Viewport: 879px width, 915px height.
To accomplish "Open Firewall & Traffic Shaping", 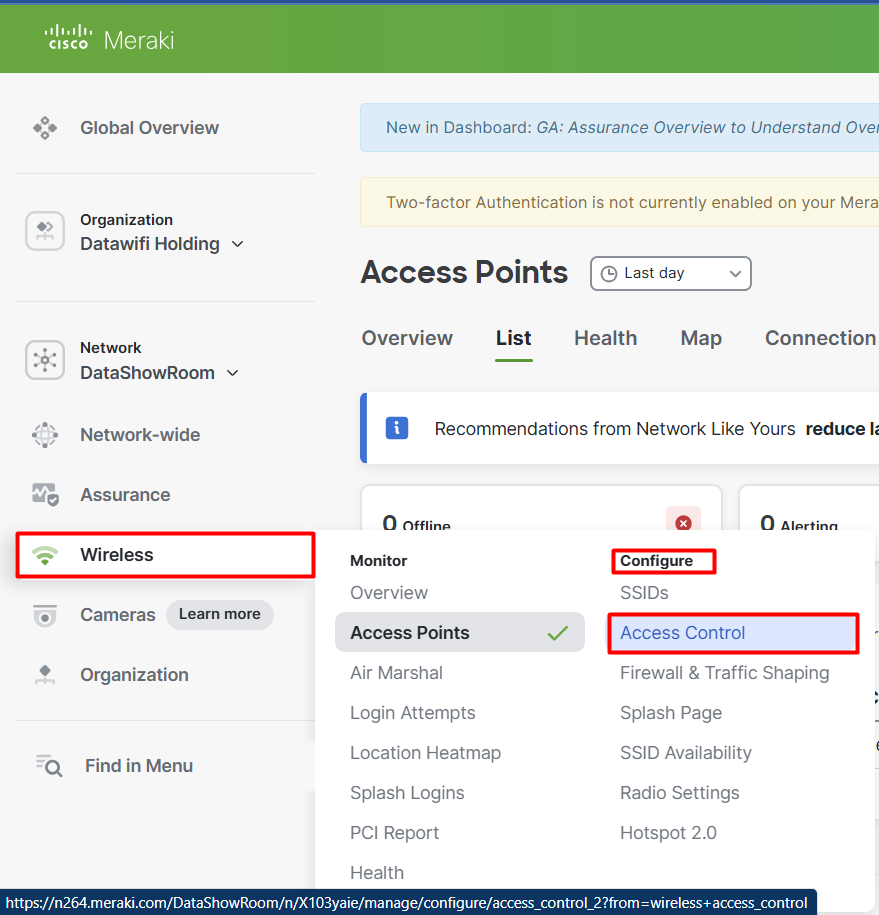I will click(724, 673).
